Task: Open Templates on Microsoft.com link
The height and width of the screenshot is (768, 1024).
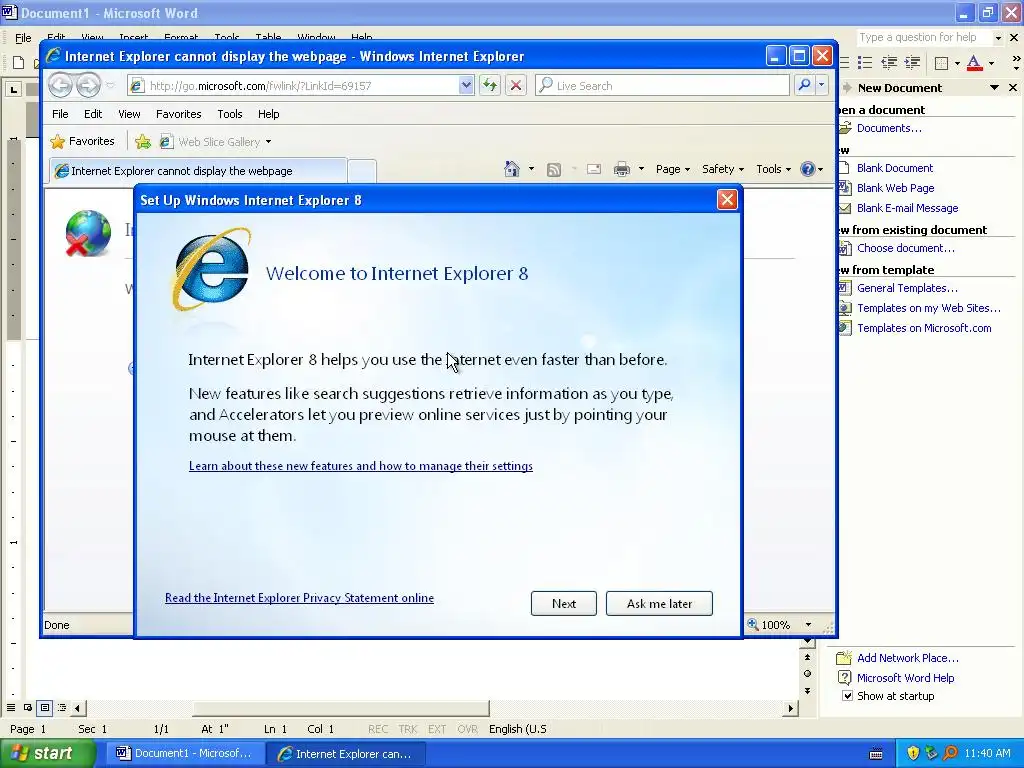Action: pyautogui.click(x=924, y=328)
